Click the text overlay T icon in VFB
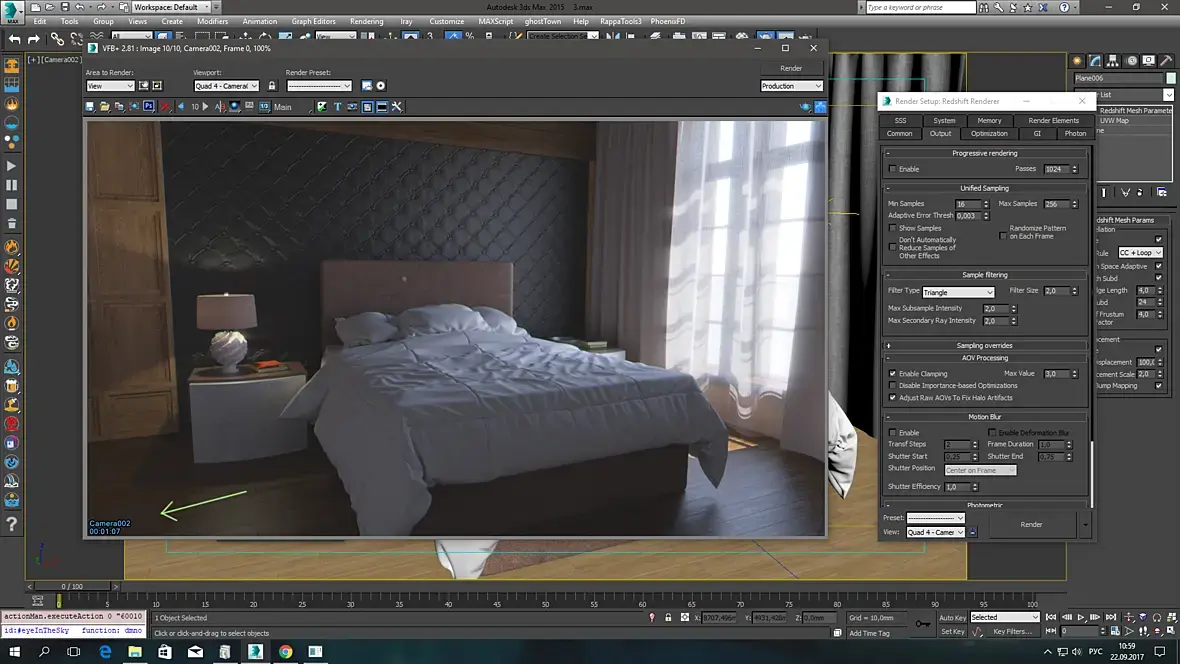This screenshot has width=1180, height=664. 337,106
